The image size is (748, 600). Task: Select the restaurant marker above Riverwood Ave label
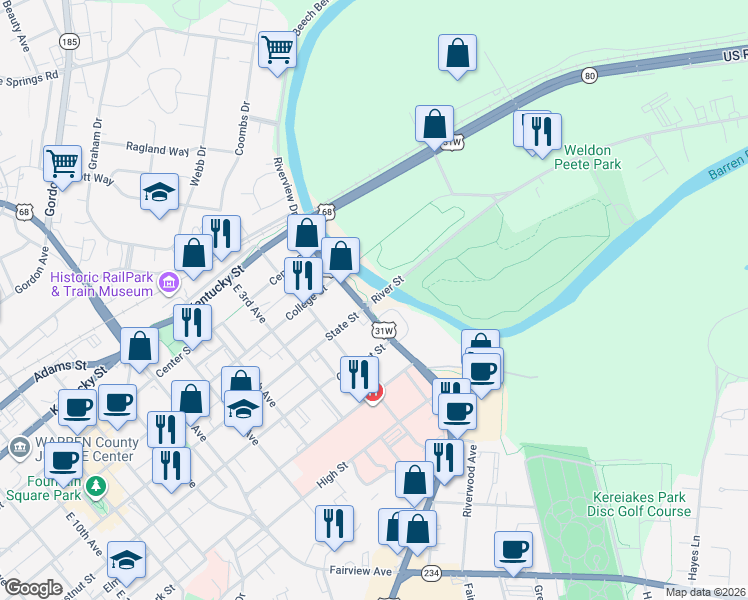(445, 458)
